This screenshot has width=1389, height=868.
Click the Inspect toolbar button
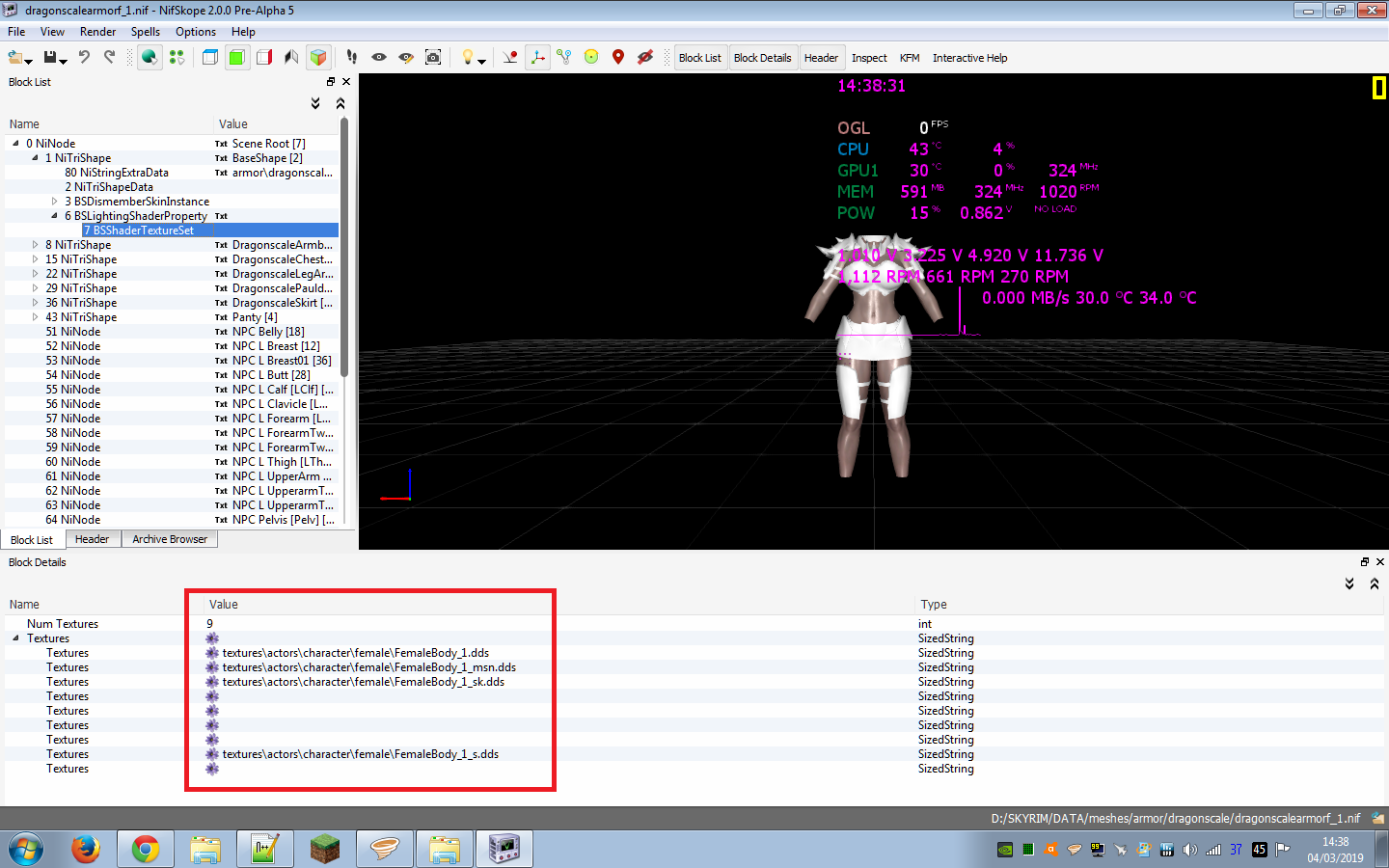869,58
